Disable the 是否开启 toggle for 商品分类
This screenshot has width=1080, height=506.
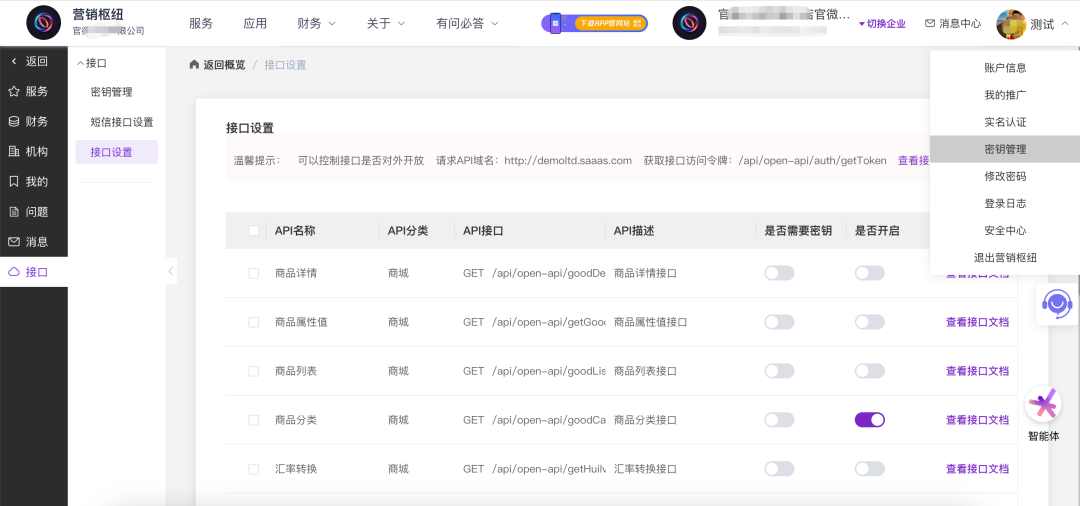click(869, 420)
